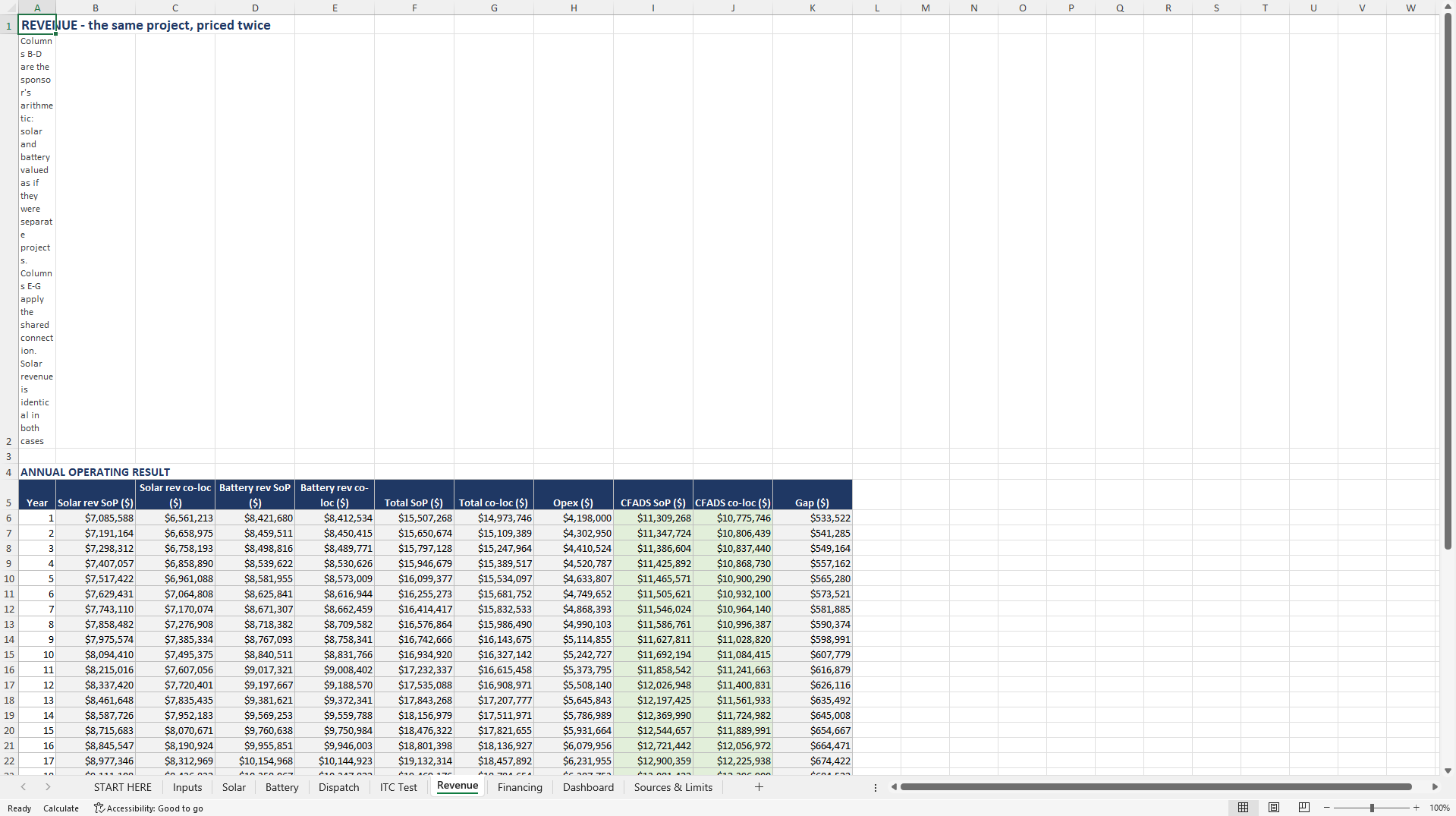Select year 5 Opex $4,633,807
Image resolution: width=1456 pixels, height=816 pixels.
click(x=574, y=578)
